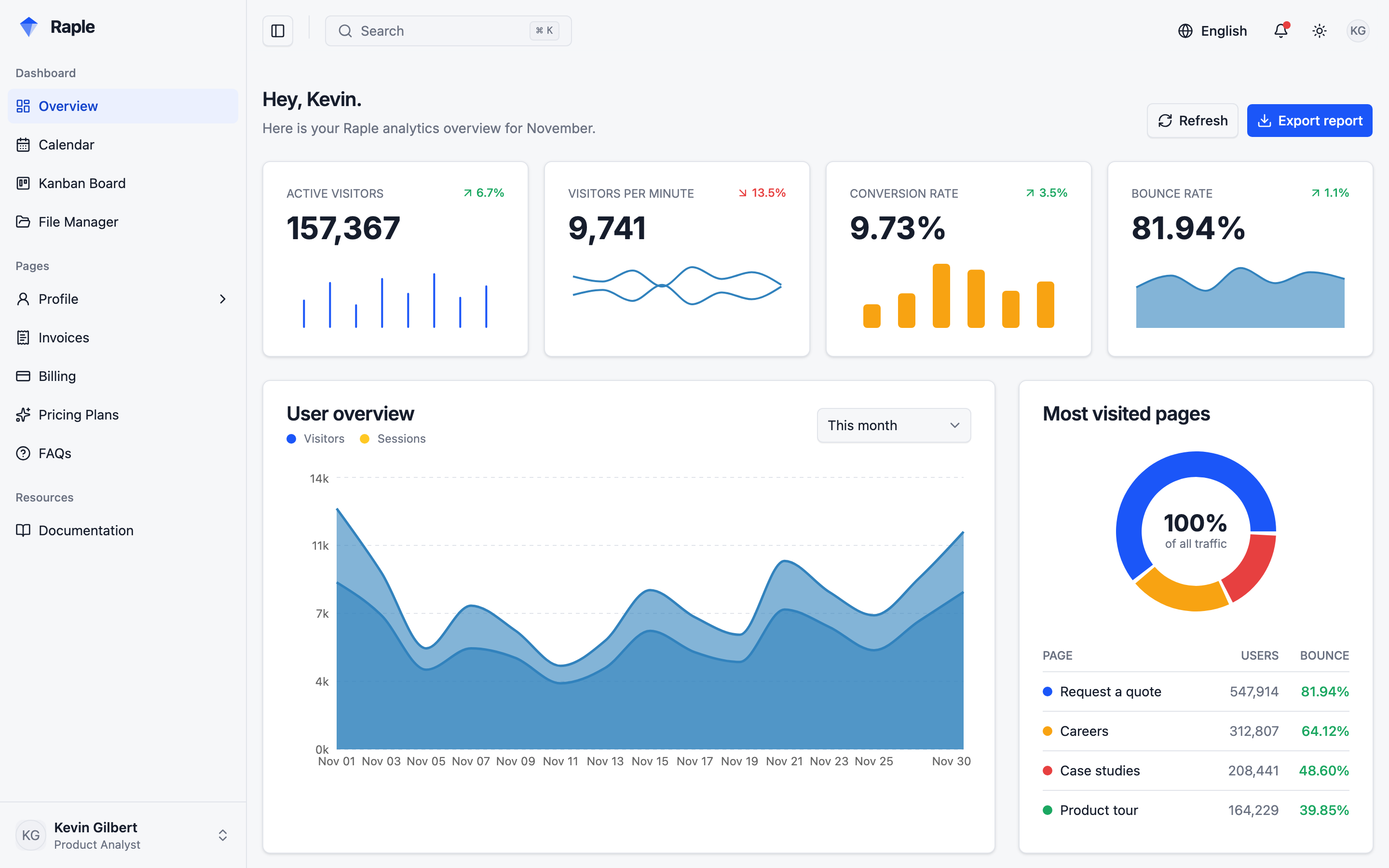Click the Billing card icon
Viewport: 1389px width, 868px height.
click(23, 376)
